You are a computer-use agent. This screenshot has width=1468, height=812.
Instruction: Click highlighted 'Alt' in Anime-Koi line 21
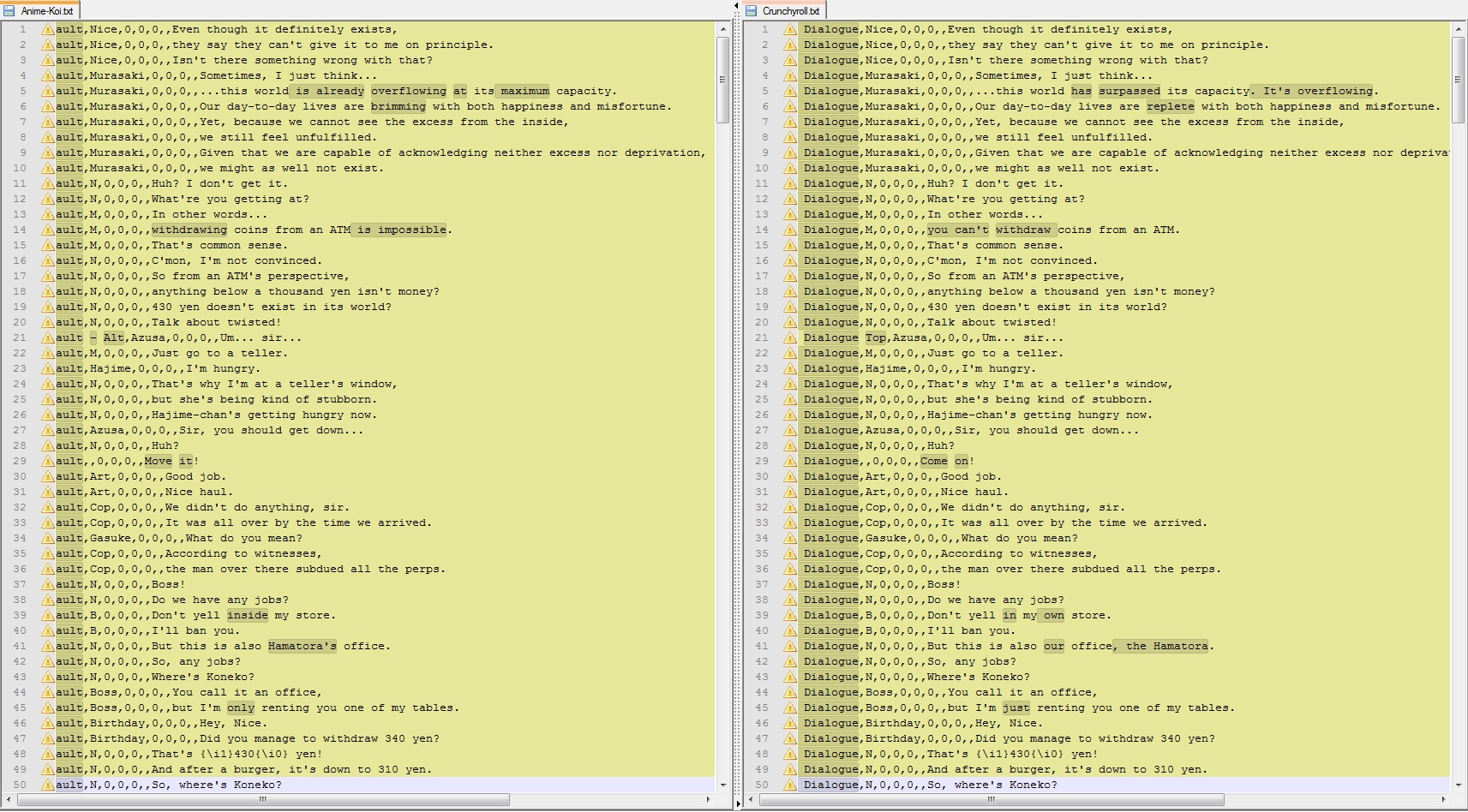[x=114, y=337]
